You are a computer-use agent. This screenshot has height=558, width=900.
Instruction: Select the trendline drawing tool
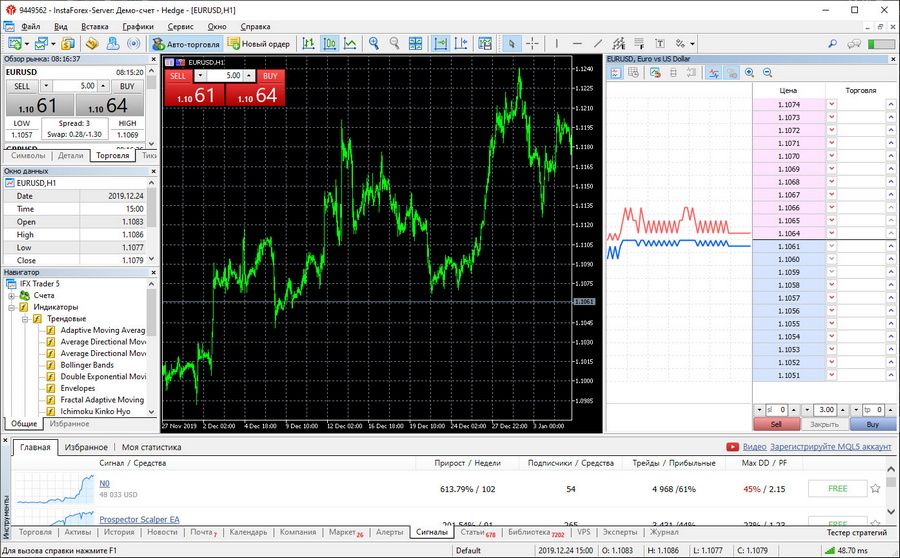(x=598, y=44)
